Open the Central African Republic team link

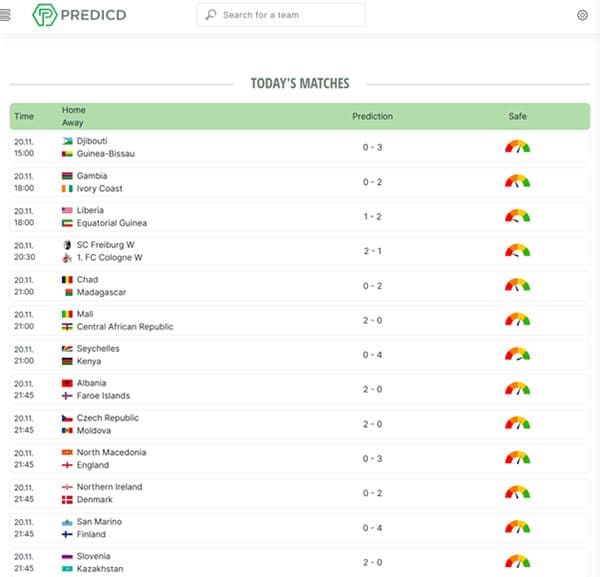125,326
